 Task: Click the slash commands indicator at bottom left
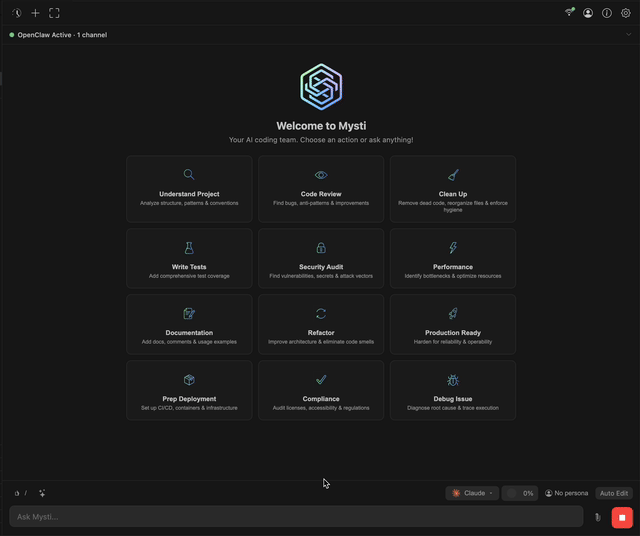tap(21, 493)
